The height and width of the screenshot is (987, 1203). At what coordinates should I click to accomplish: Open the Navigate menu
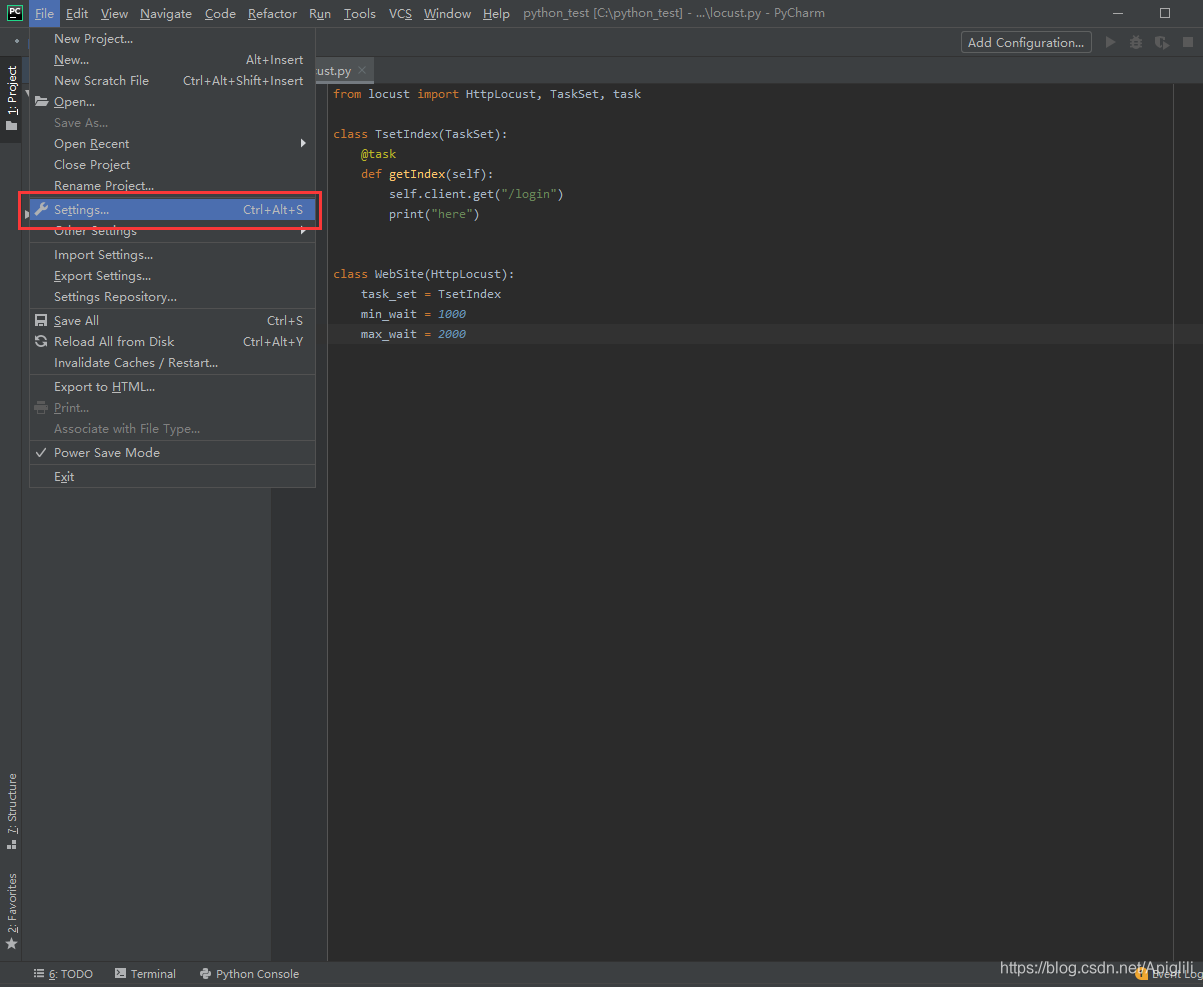pyautogui.click(x=166, y=14)
